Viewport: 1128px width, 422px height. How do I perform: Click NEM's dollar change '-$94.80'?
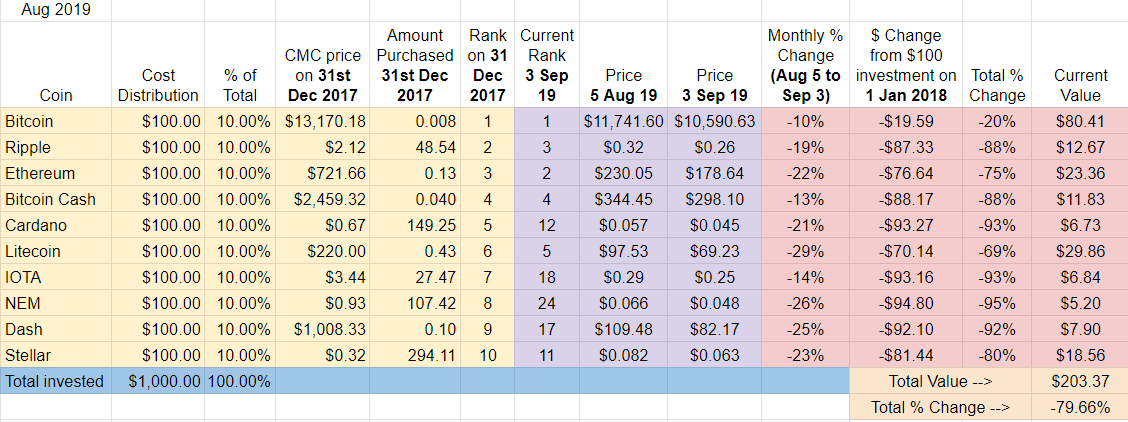pyautogui.click(x=905, y=303)
